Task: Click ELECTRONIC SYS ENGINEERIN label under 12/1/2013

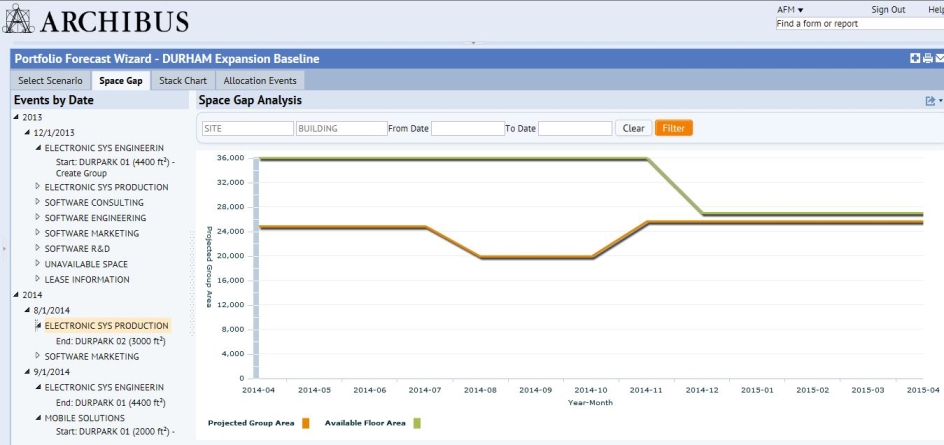Action: point(104,148)
